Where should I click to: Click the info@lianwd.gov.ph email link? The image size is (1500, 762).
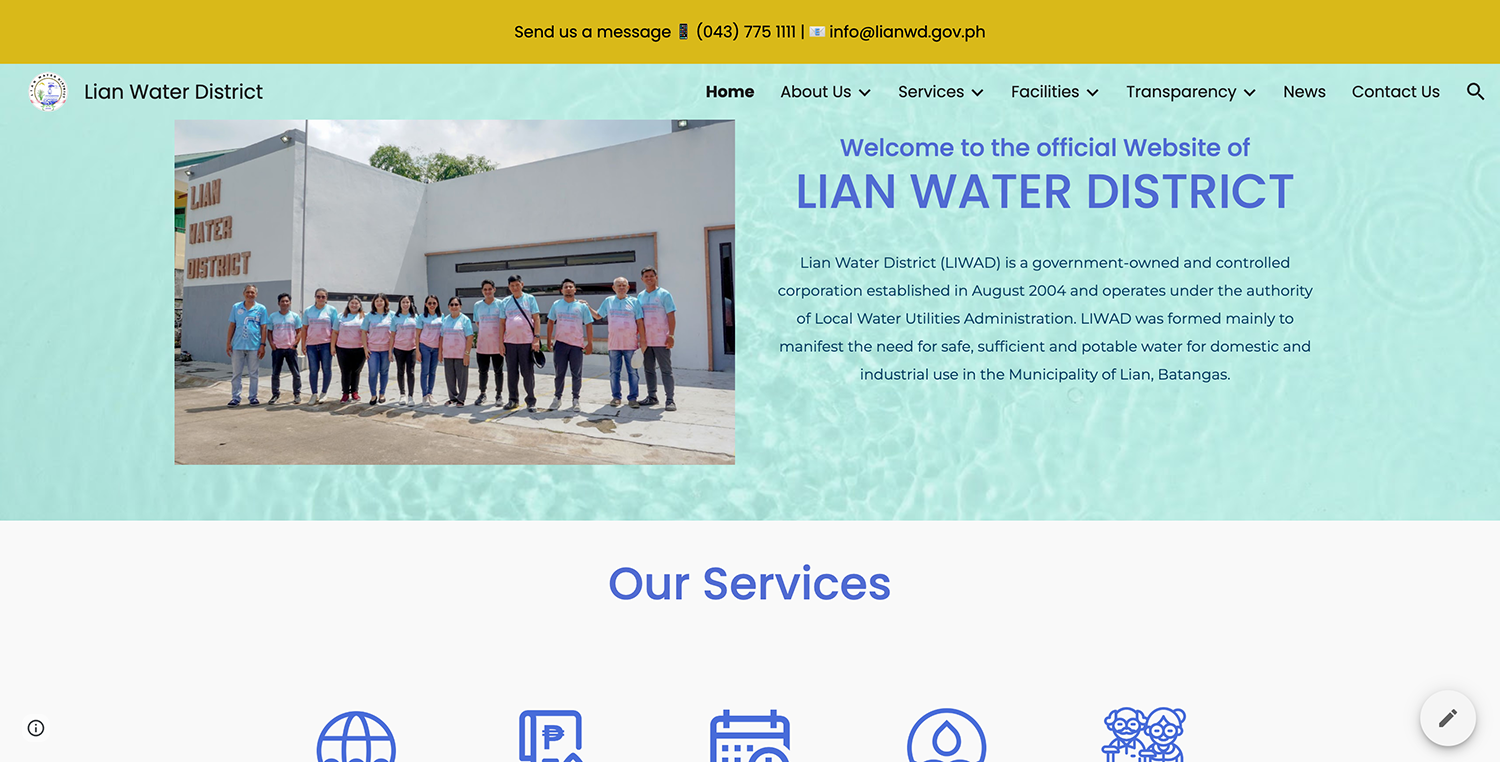pos(907,32)
